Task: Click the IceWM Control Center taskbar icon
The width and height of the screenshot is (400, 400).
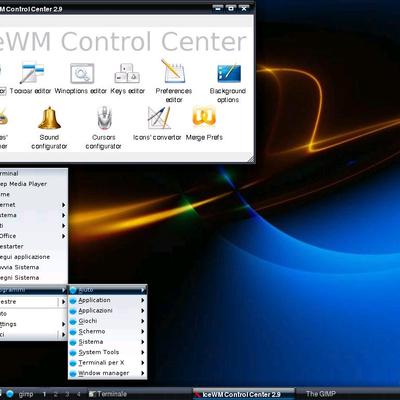Action: tap(198, 395)
